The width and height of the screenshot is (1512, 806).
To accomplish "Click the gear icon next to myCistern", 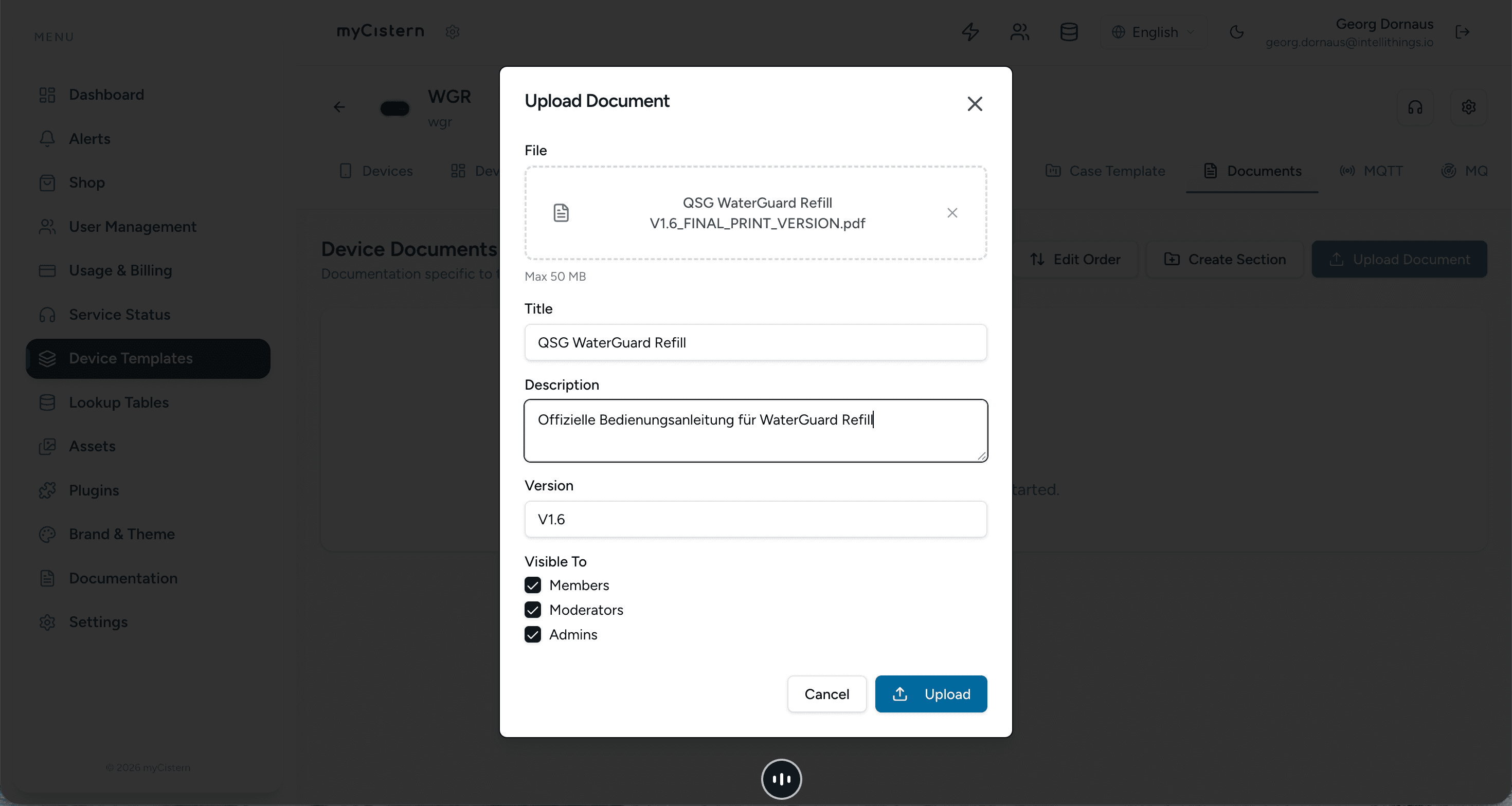I will point(452,32).
